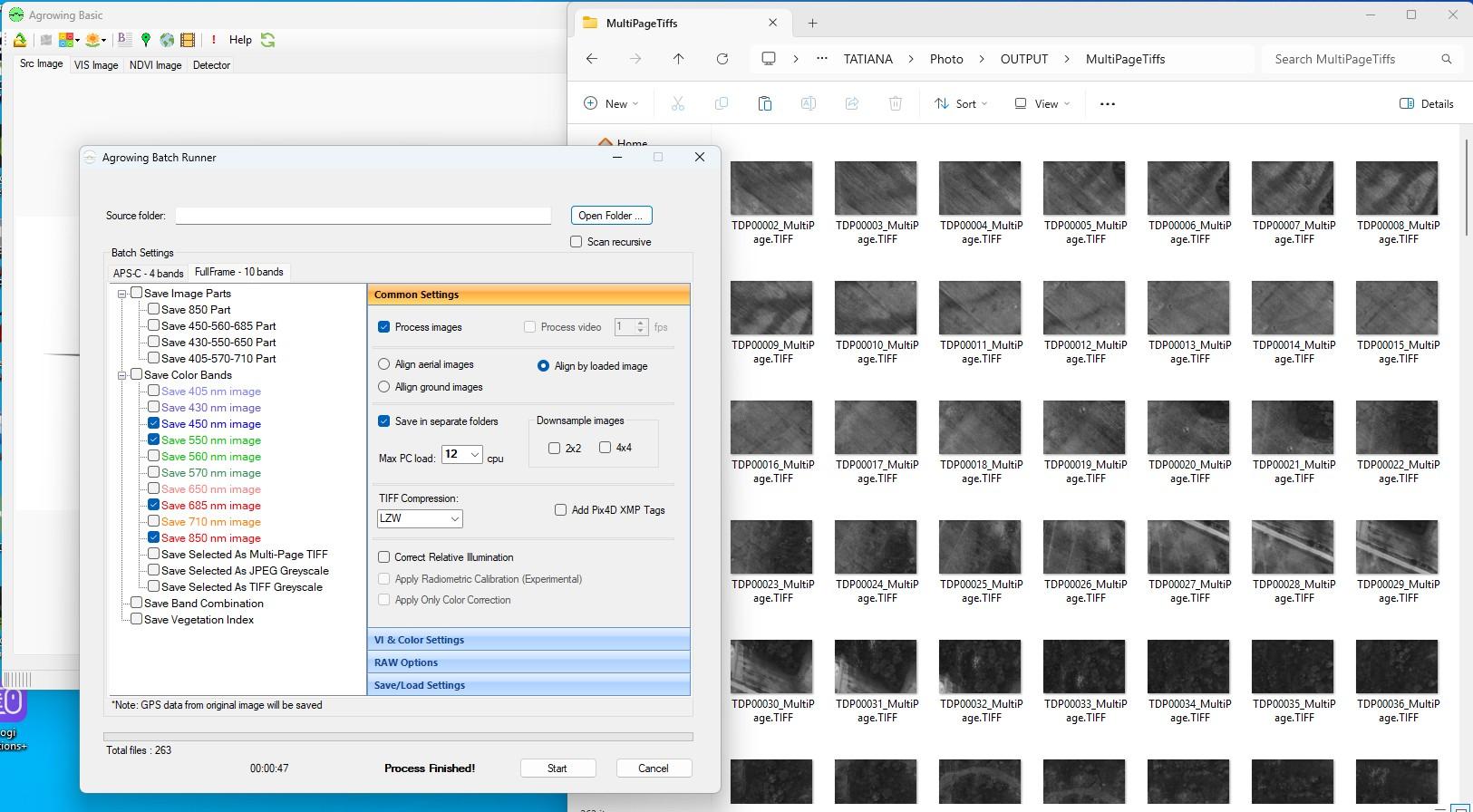Uncheck Save in separate folders
This screenshot has width=1473, height=812.
(x=383, y=421)
